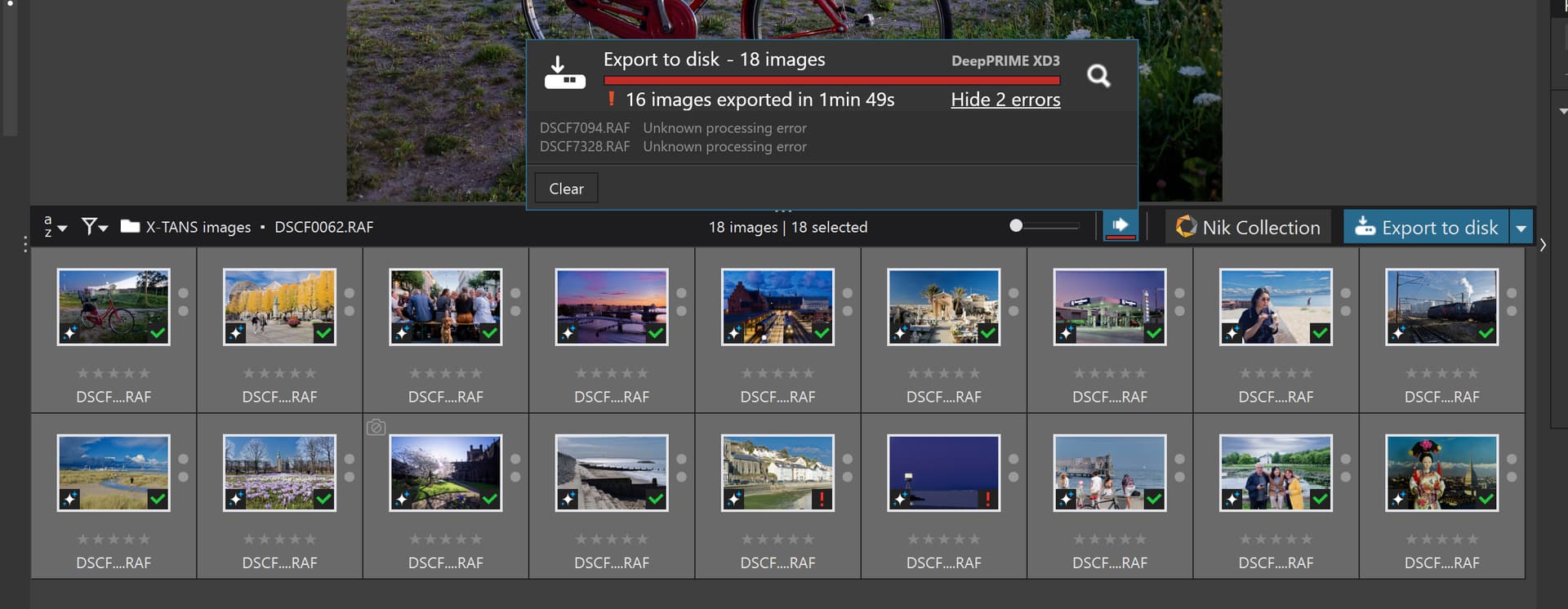
Task: Toggle upper pick dot beside bicycle thumbnail
Action: pos(183,294)
